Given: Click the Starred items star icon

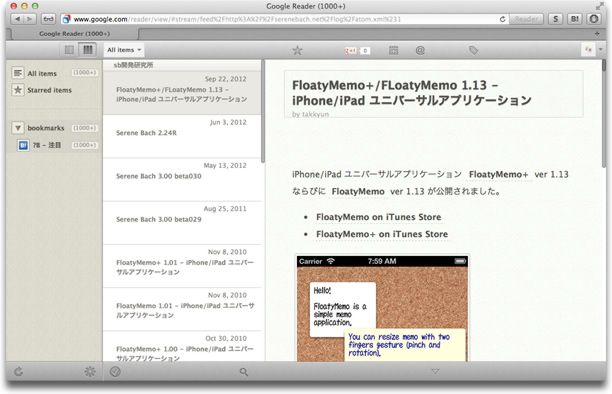Looking at the screenshot, I should coord(18,90).
